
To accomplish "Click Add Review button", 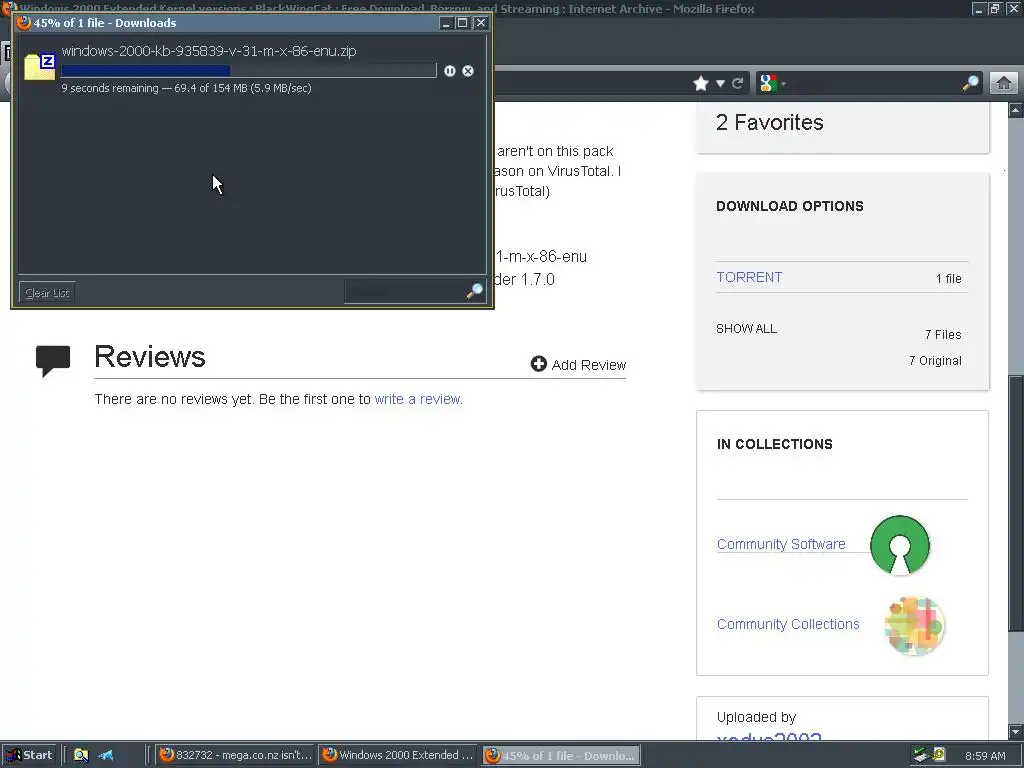I will pyautogui.click(x=579, y=364).
